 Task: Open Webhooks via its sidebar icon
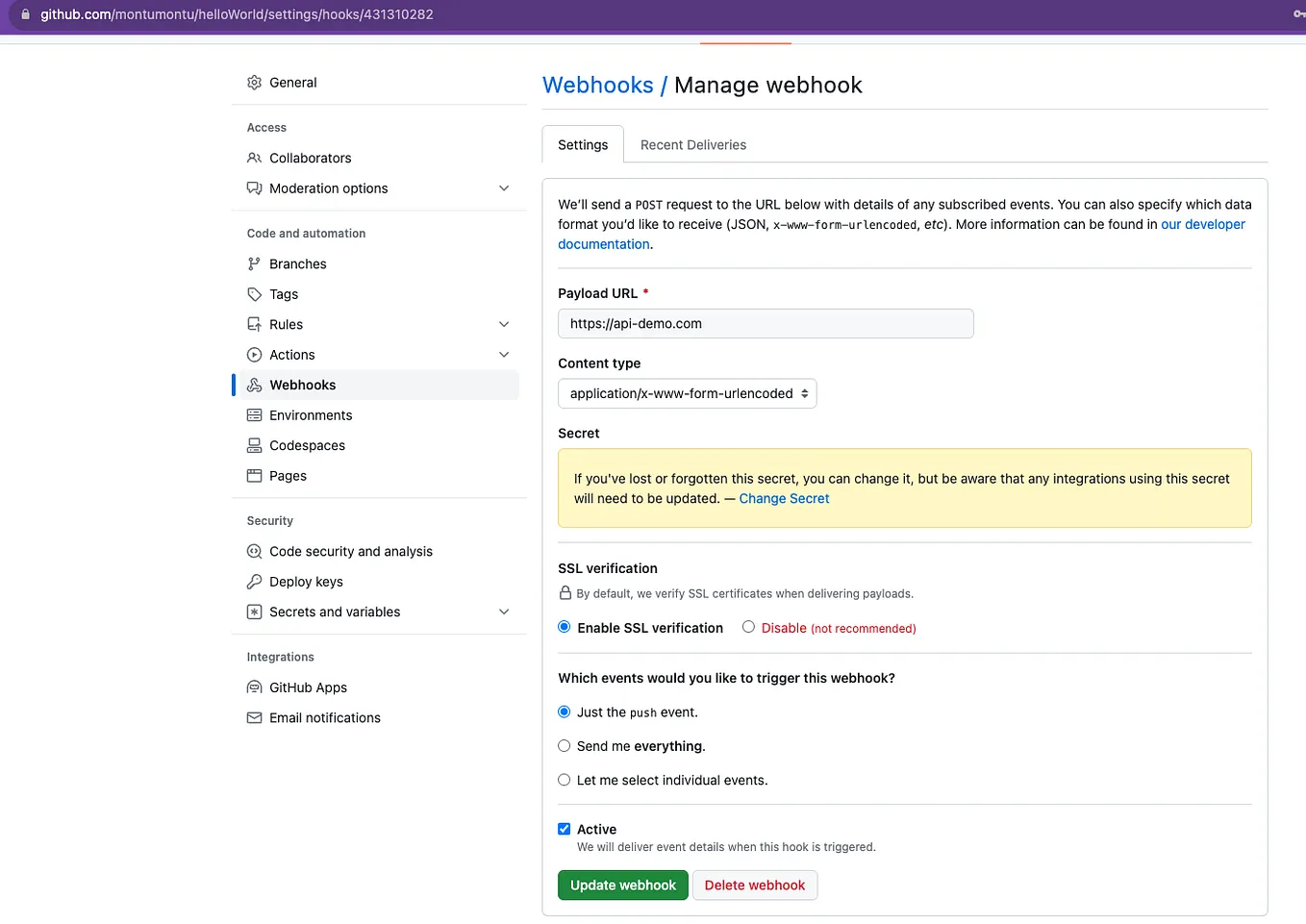point(254,385)
